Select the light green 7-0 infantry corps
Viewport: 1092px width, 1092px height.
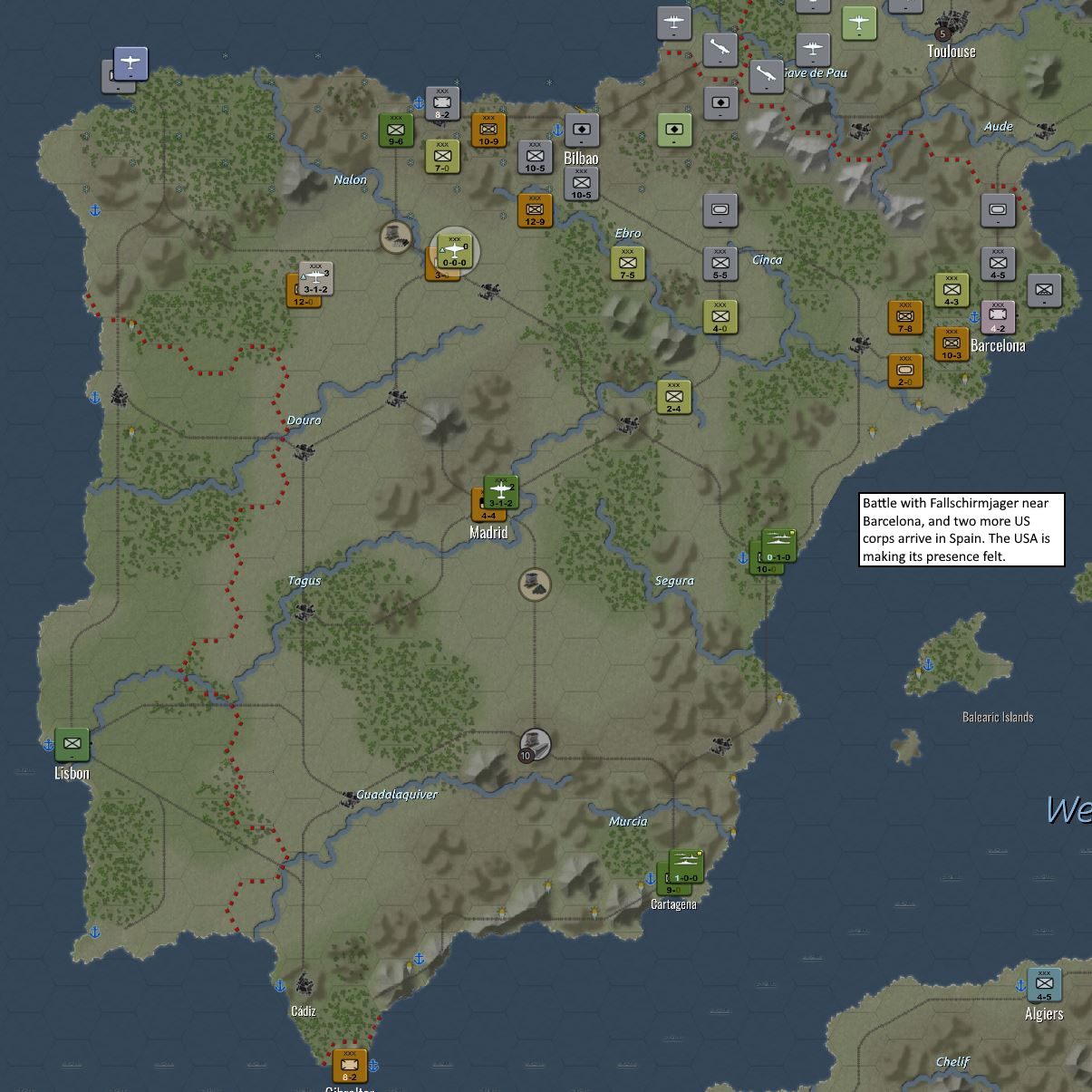[x=442, y=156]
